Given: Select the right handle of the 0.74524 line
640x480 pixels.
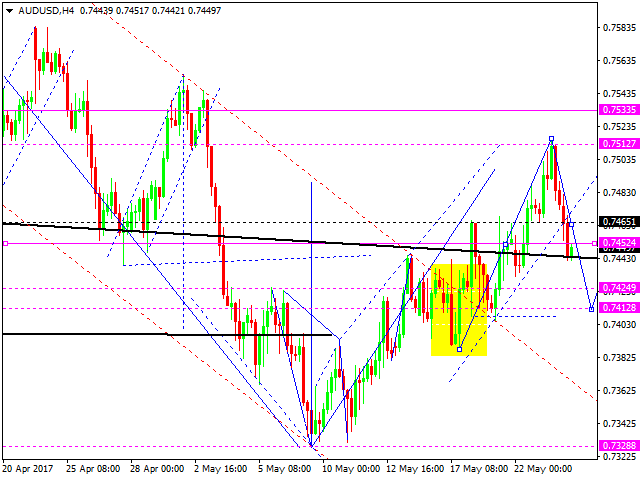Looking at the screenshot, I should click(595, 244).
